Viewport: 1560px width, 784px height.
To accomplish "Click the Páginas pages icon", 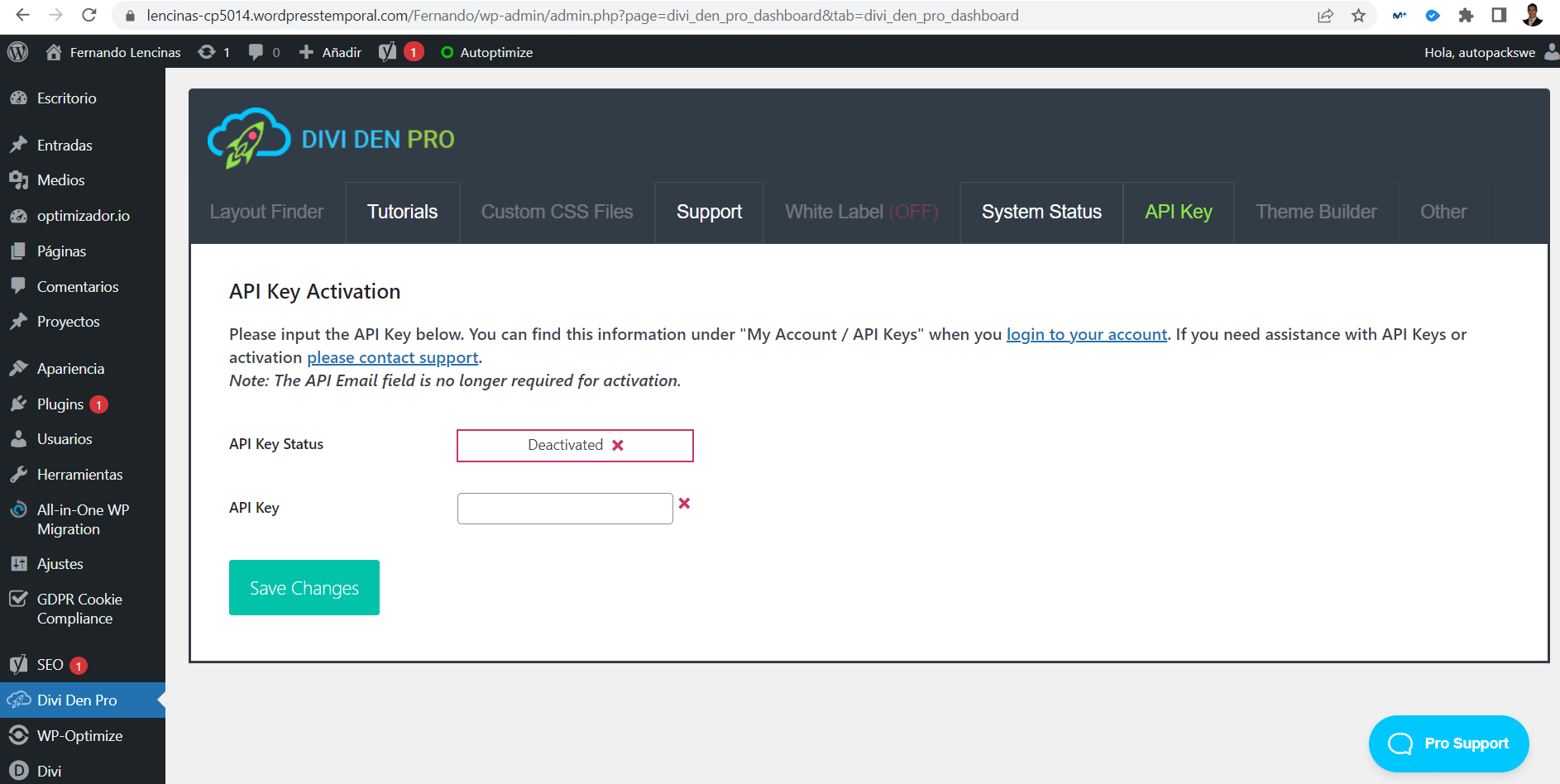I will 18,251.
